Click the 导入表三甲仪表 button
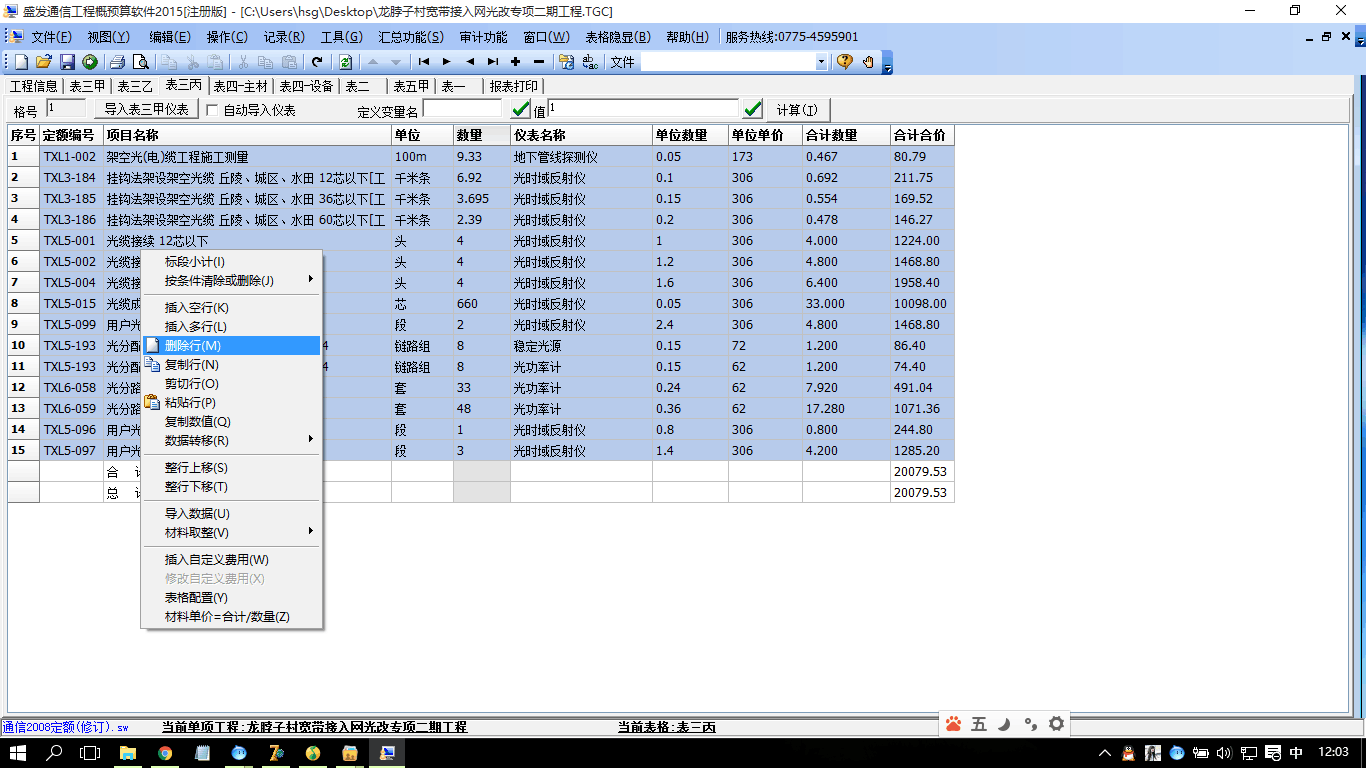This screenshot has height=768, width=1366. (x=146, y=109)
